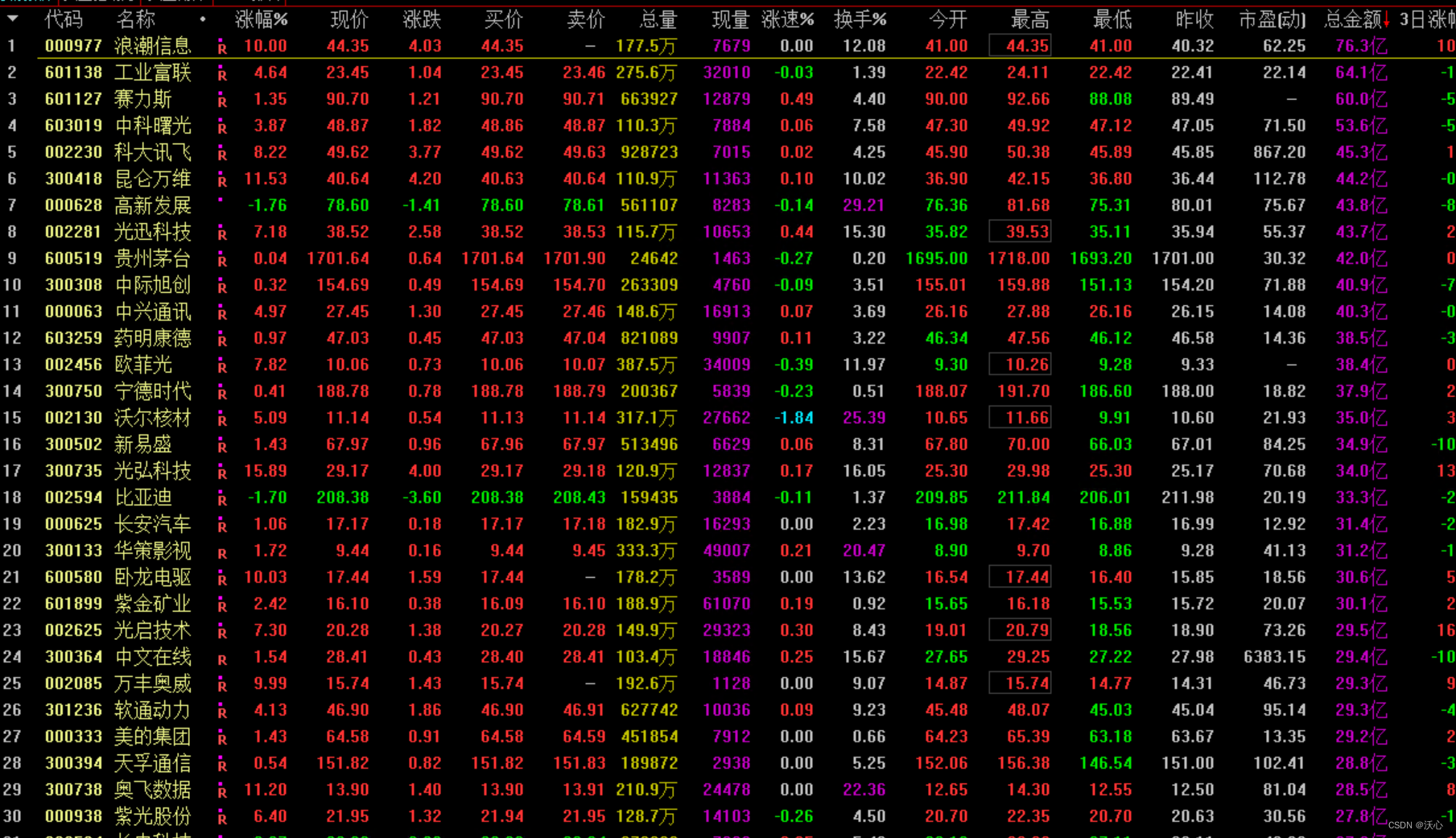Click the R marker next to 长安汽车

(222, 526)
